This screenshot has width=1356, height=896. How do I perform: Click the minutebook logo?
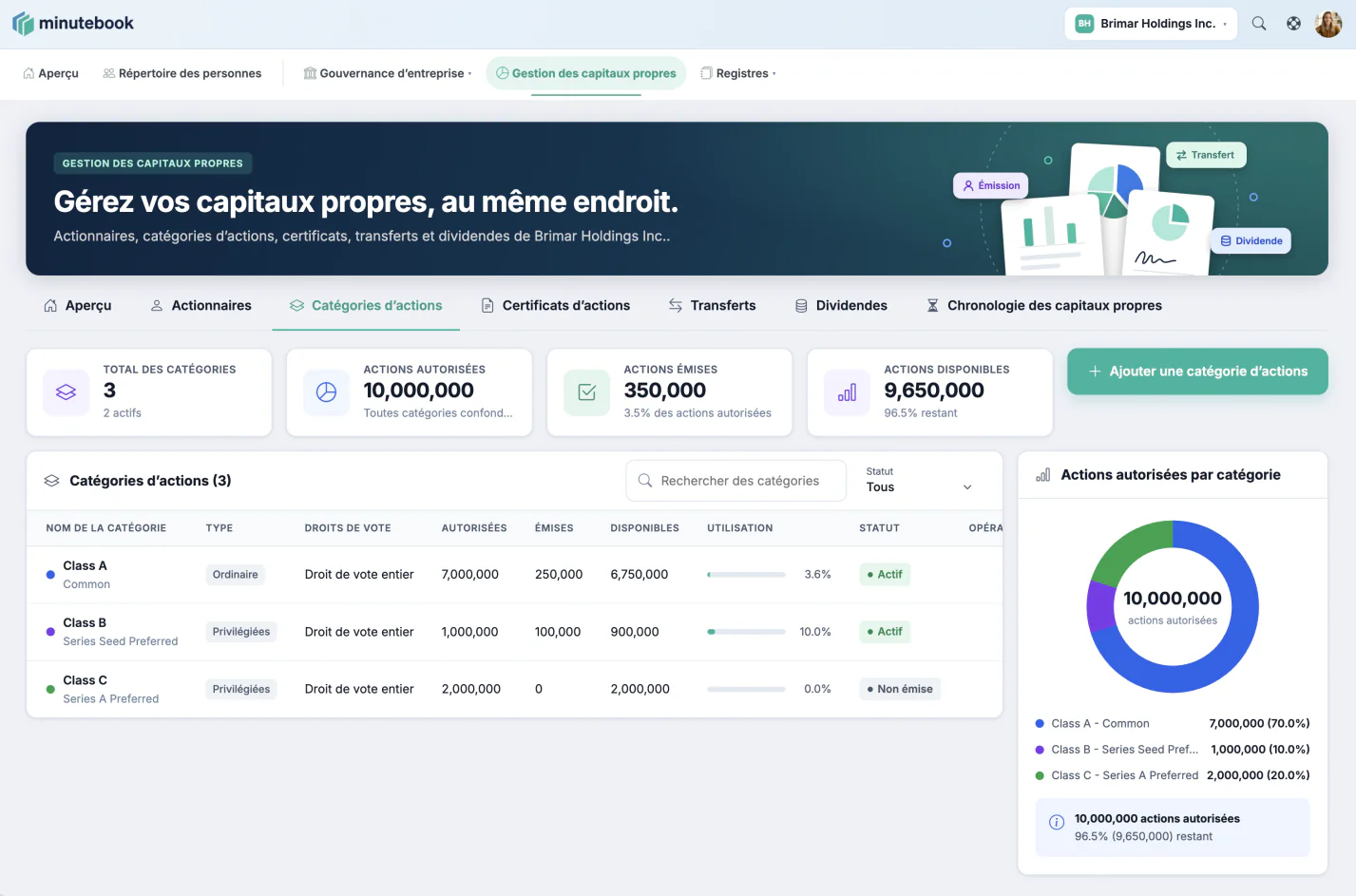coord(73,24)
